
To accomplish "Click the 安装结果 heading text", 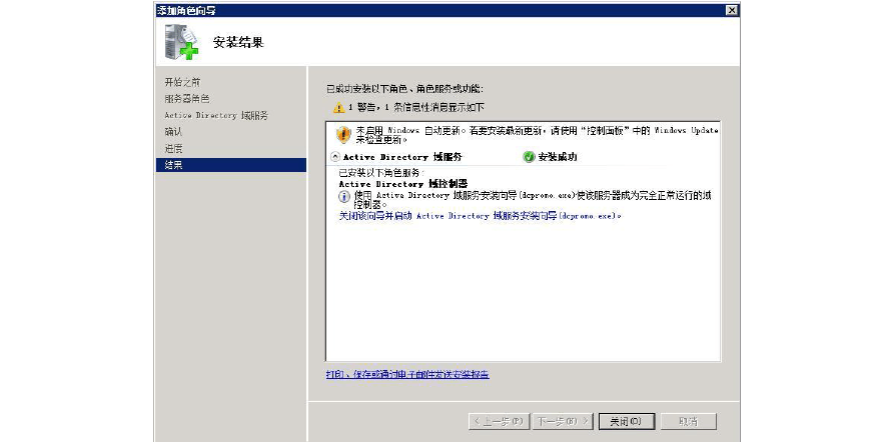I will [238, 43].
